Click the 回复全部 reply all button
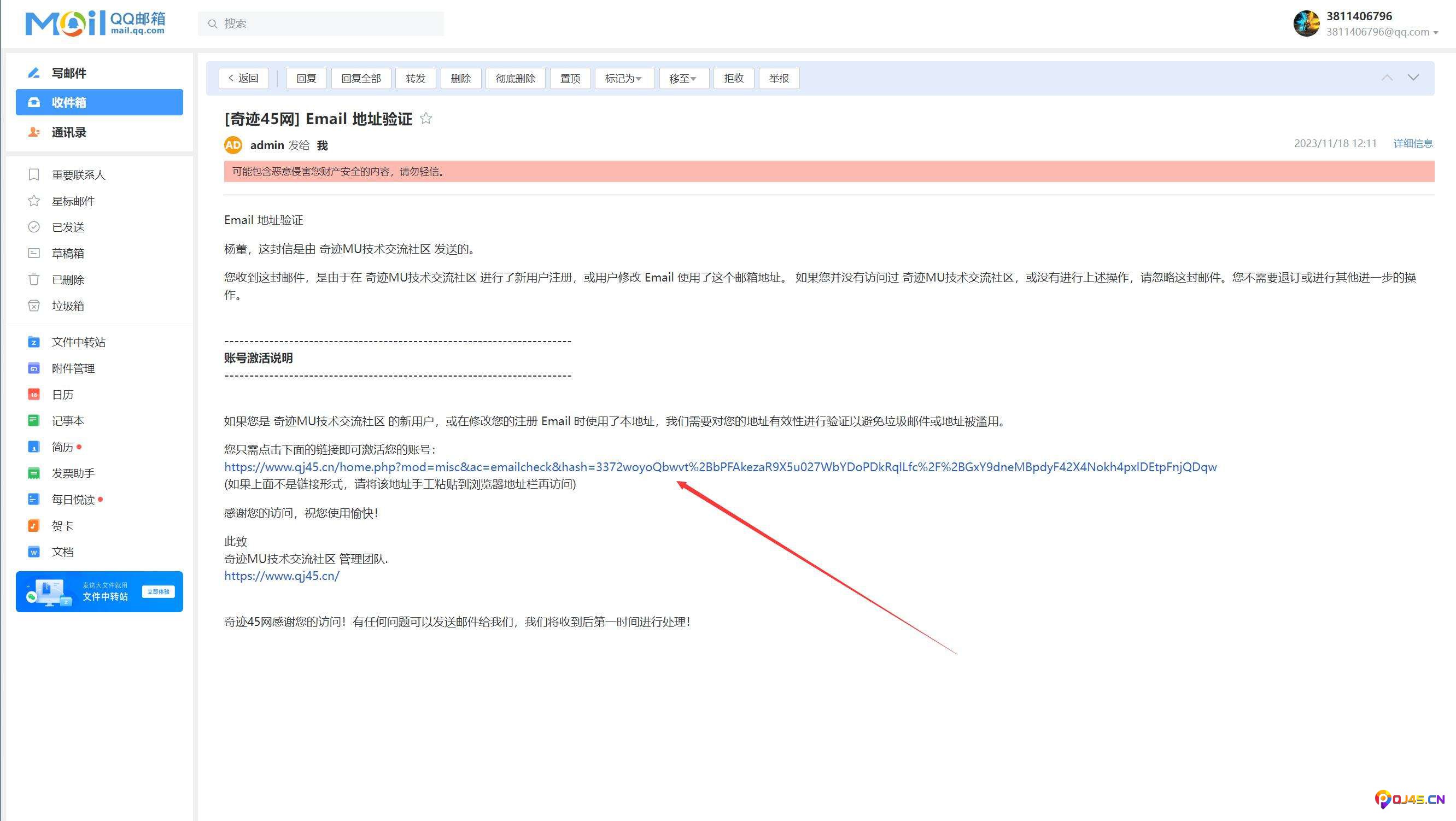 pos(361,79)
